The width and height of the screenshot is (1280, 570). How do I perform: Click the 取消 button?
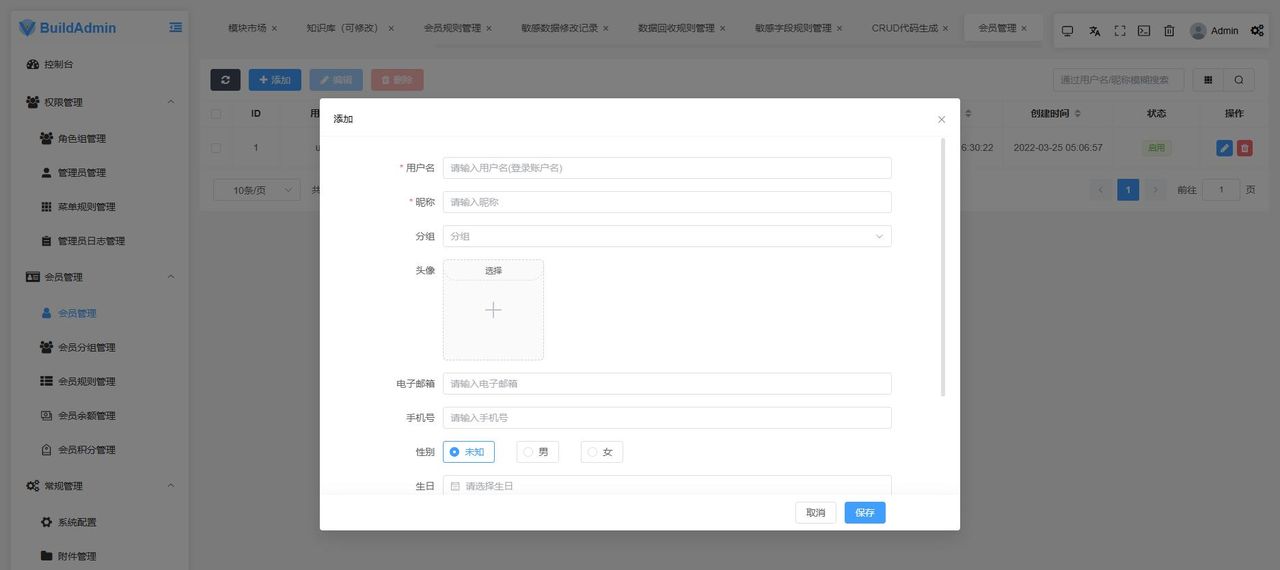[x=816, y=513]
